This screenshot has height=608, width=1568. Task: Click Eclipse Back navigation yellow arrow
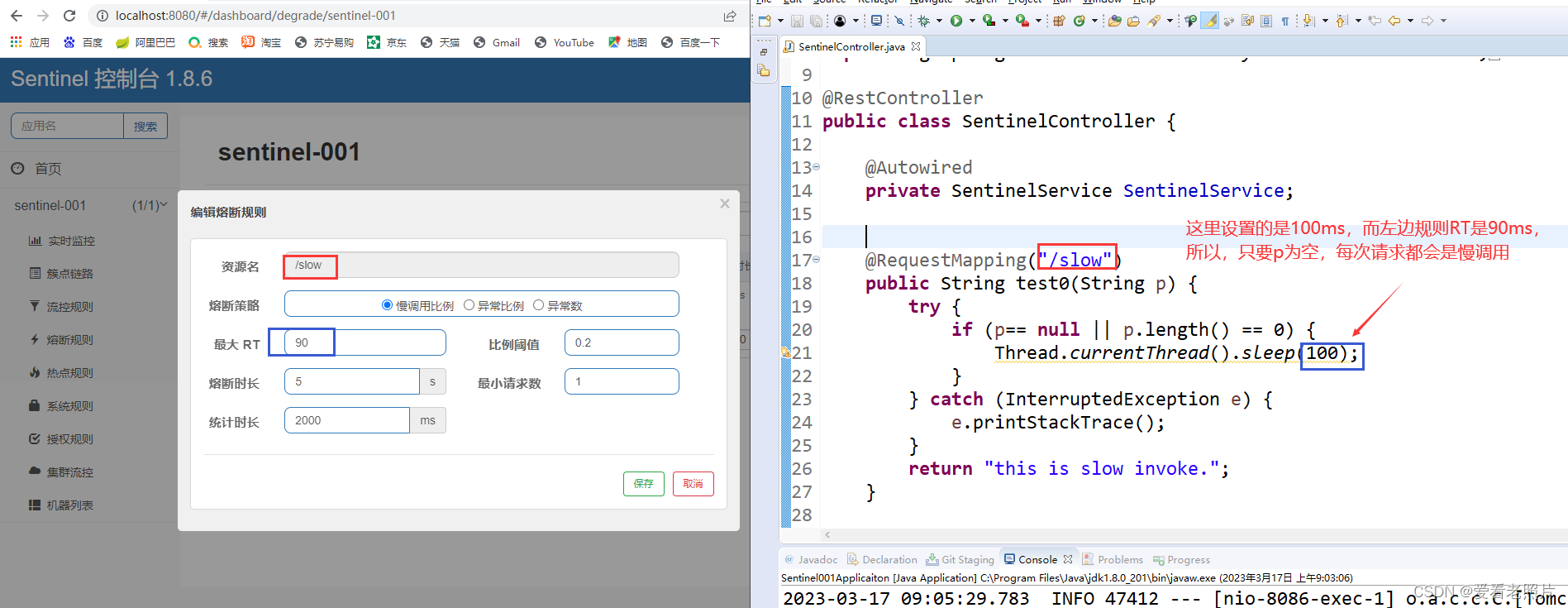1394,21
